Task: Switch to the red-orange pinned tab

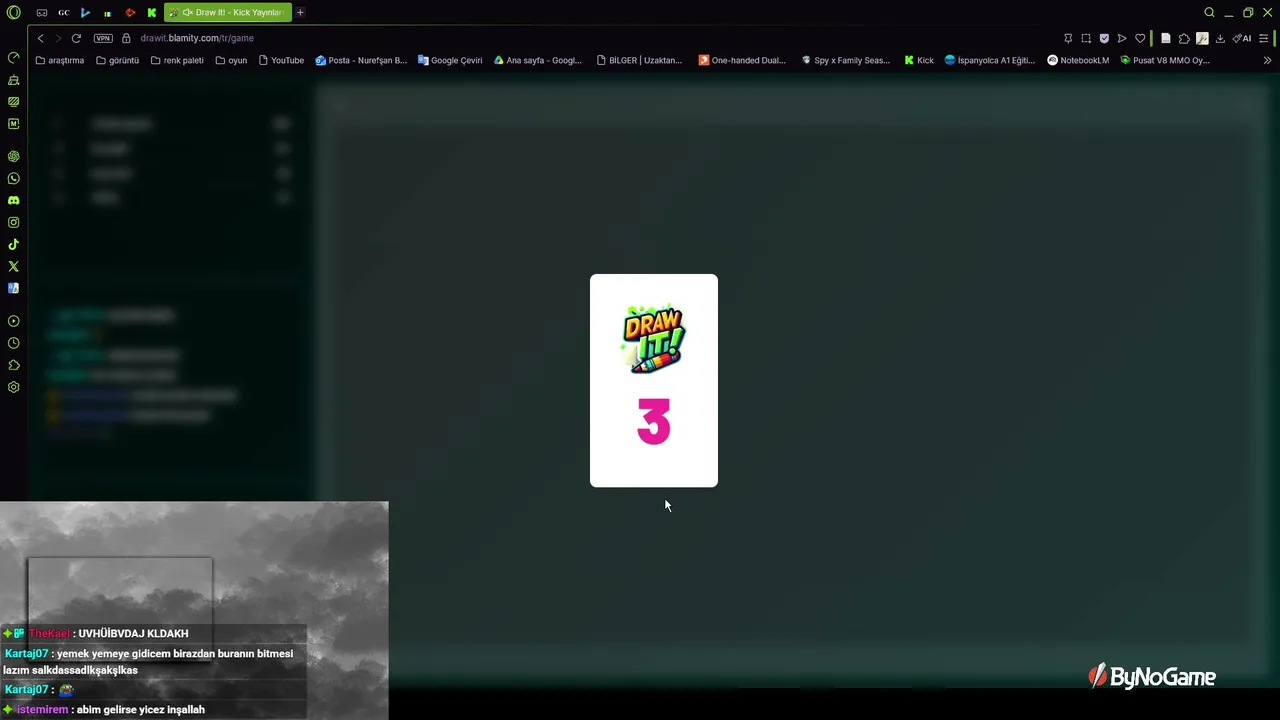Action: (130, 13)
